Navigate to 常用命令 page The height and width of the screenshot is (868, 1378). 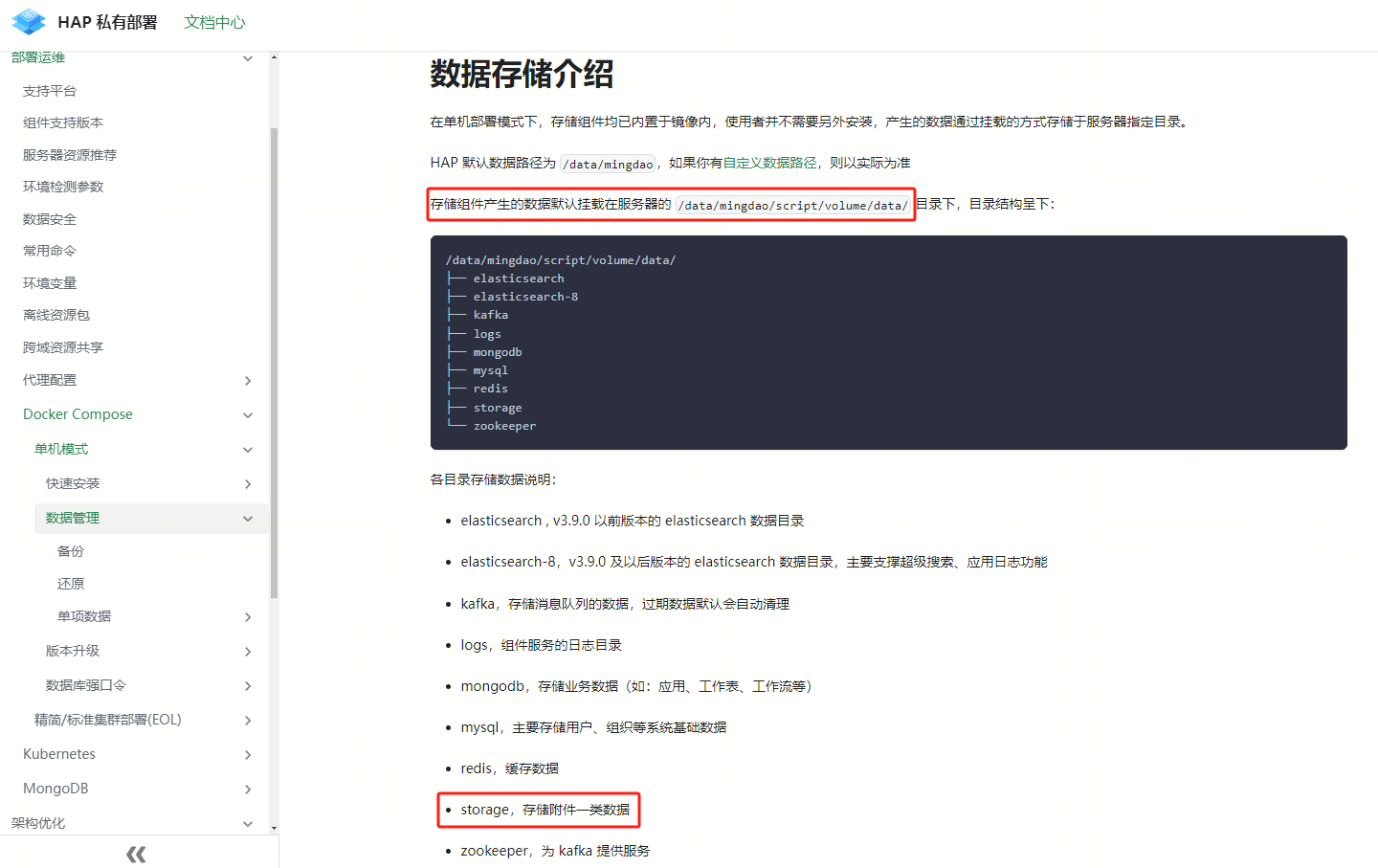(50, 251)
